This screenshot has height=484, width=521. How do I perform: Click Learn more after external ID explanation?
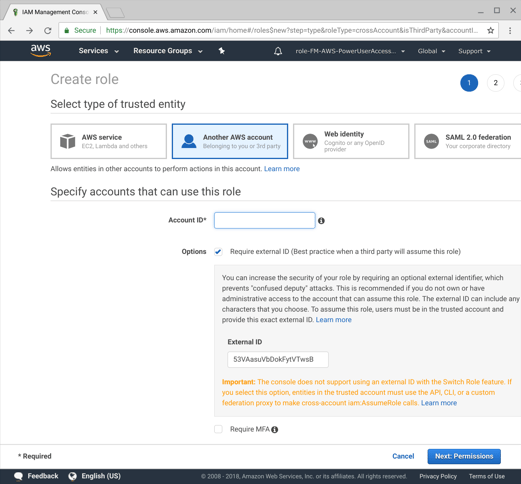[333, 320]
